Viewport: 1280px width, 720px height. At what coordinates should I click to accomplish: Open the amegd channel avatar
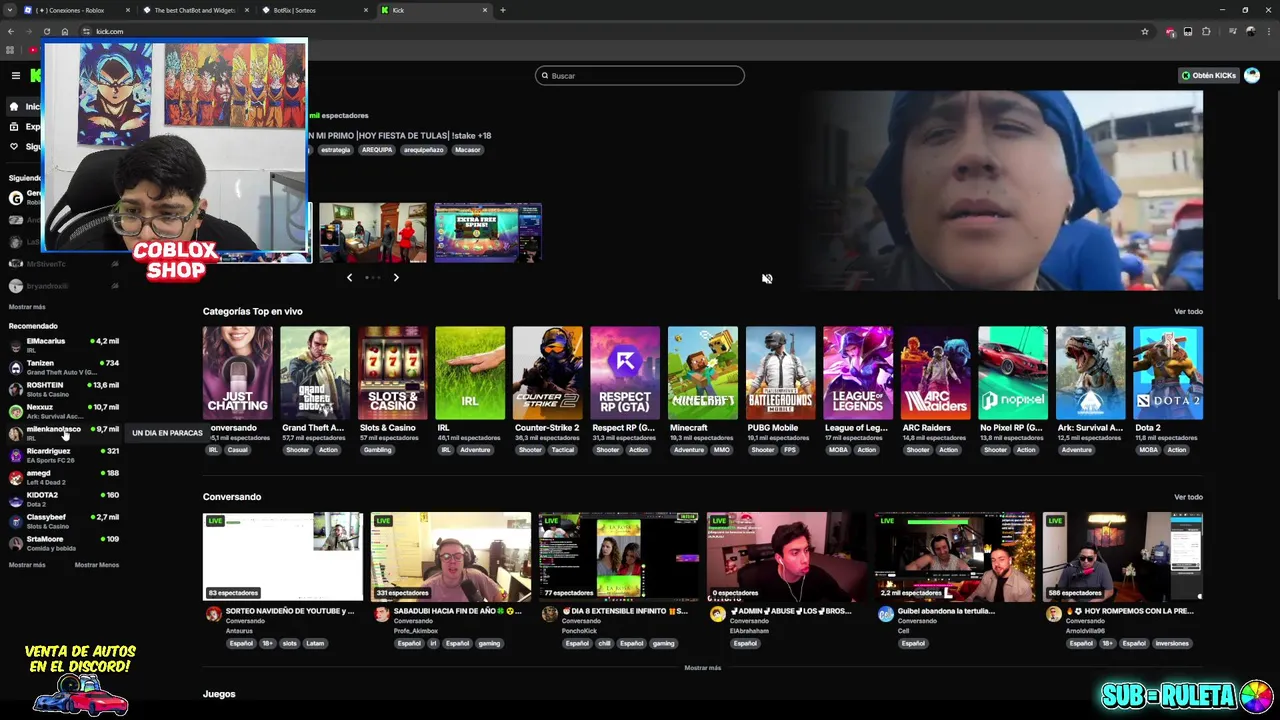(x=15, y=477)
